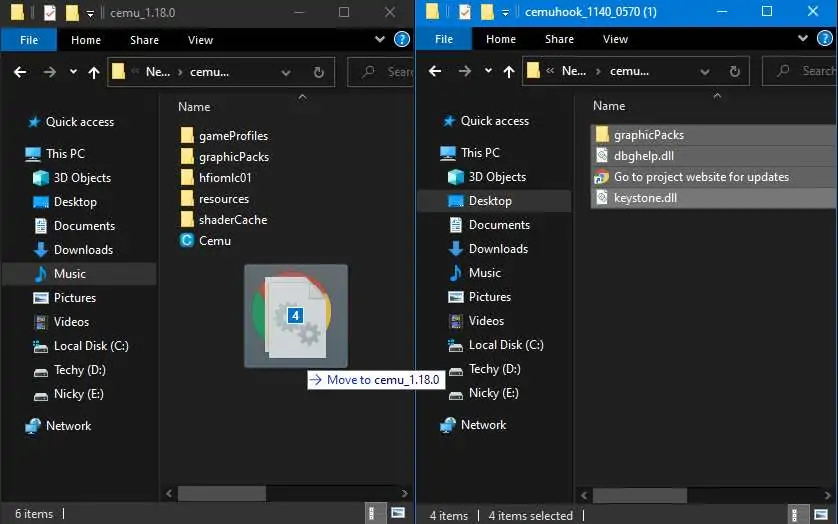This screenshot has width=838, height=524.
Task: Open recent locations dropdown in cemu_1.18.0 window
Action: [x=73, y=72]
